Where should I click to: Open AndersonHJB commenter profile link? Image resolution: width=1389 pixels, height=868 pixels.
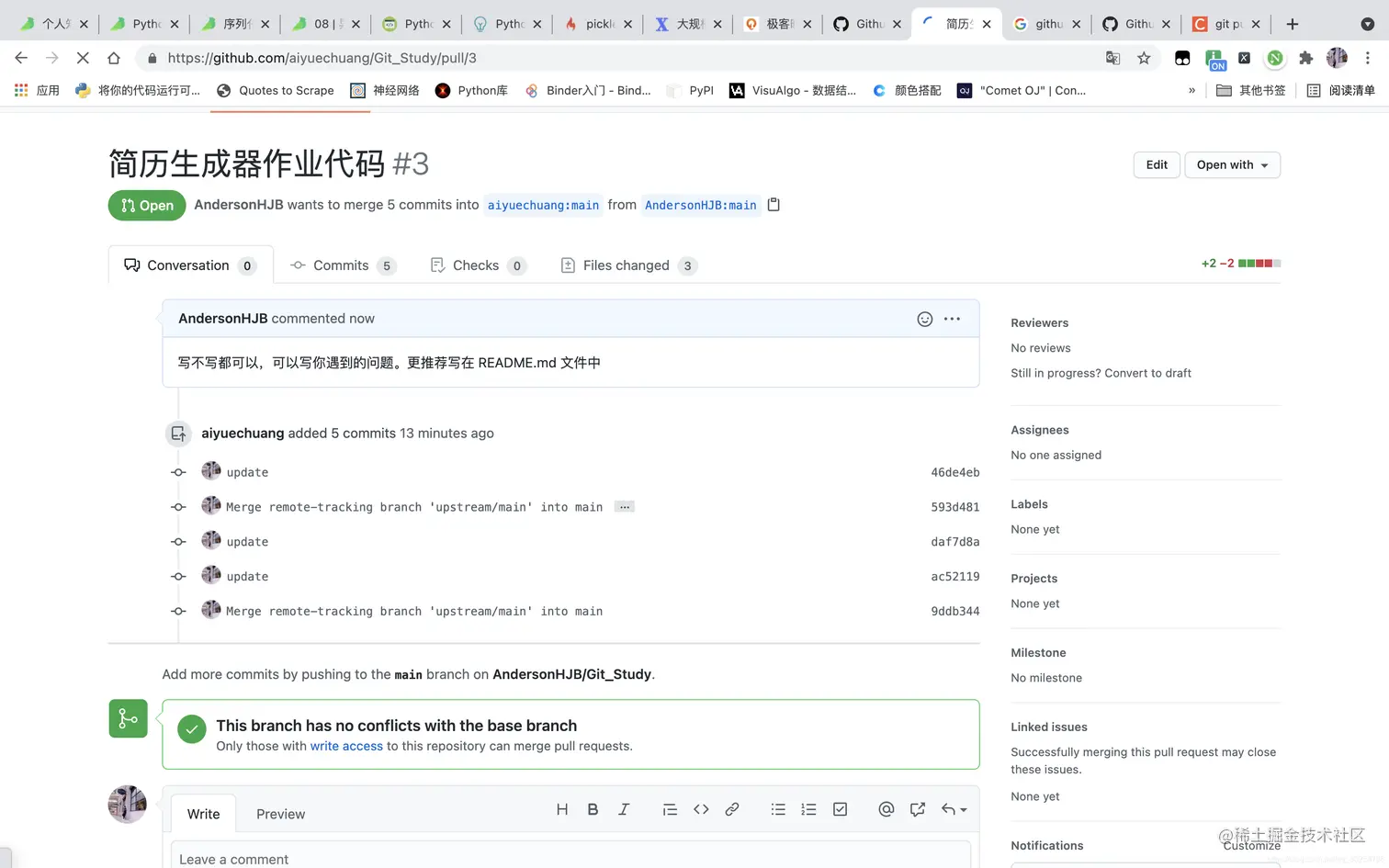tap(223, 319)
